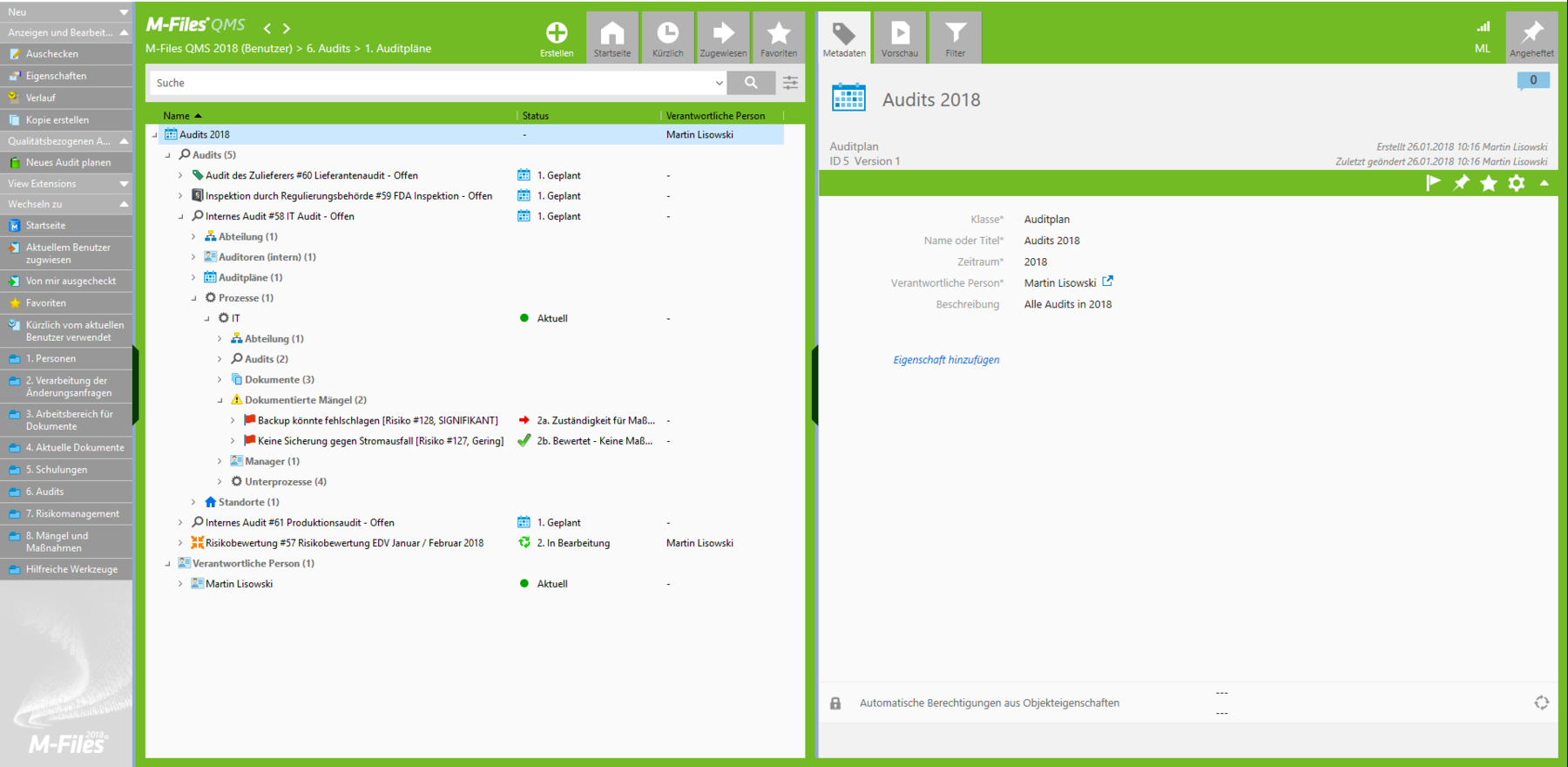Click the flag icon in metadata bar

1433,183
